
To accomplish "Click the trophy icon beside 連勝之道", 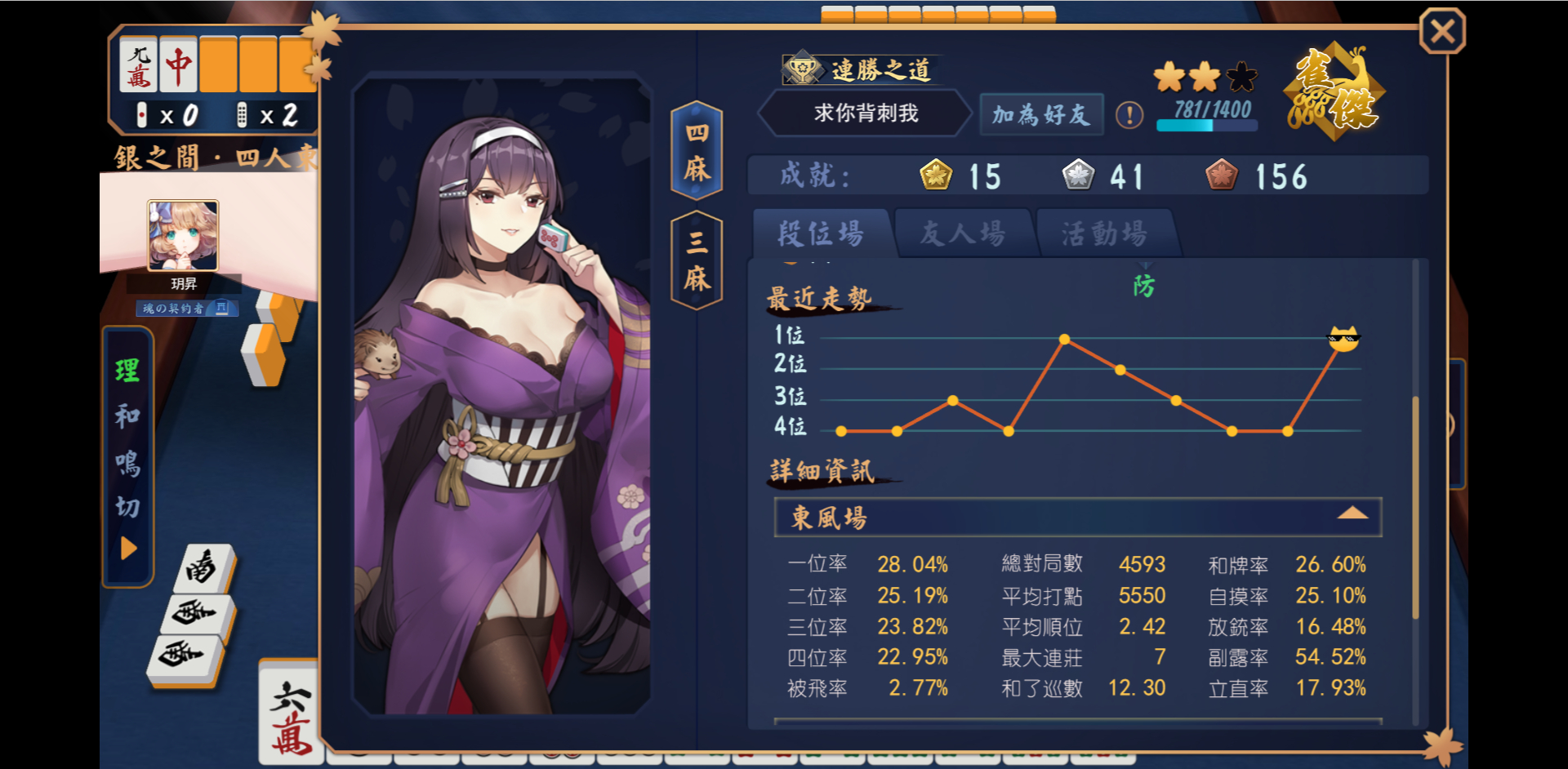I will click(803, 69).
